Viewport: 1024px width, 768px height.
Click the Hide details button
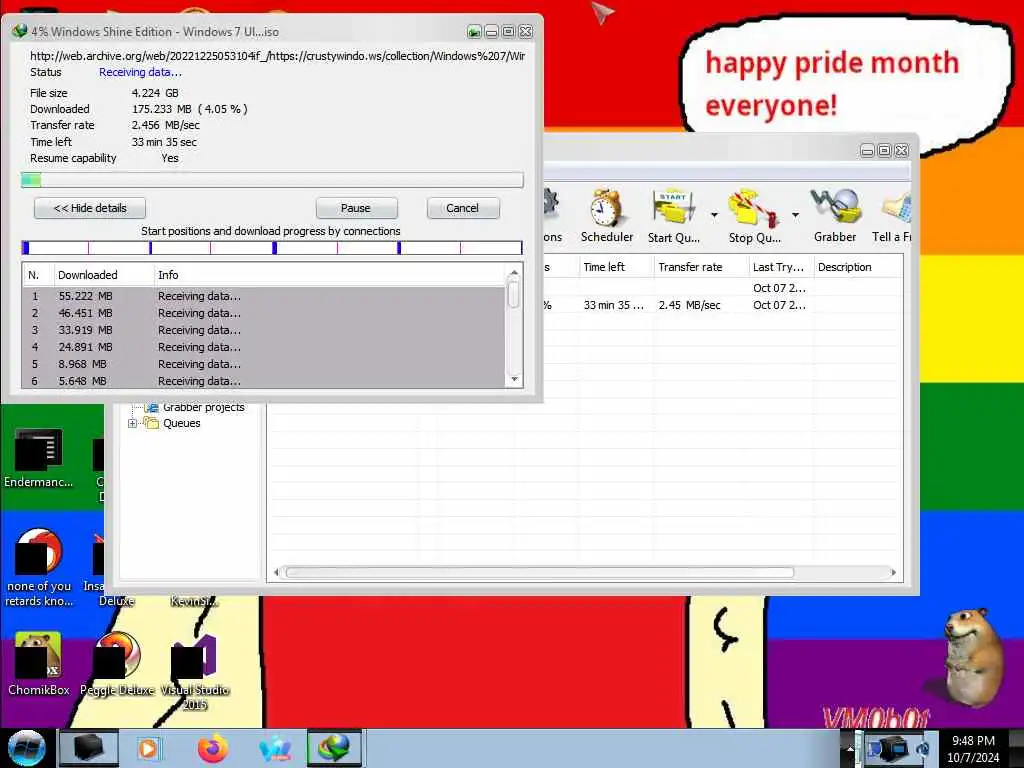(x=89, y=208)
